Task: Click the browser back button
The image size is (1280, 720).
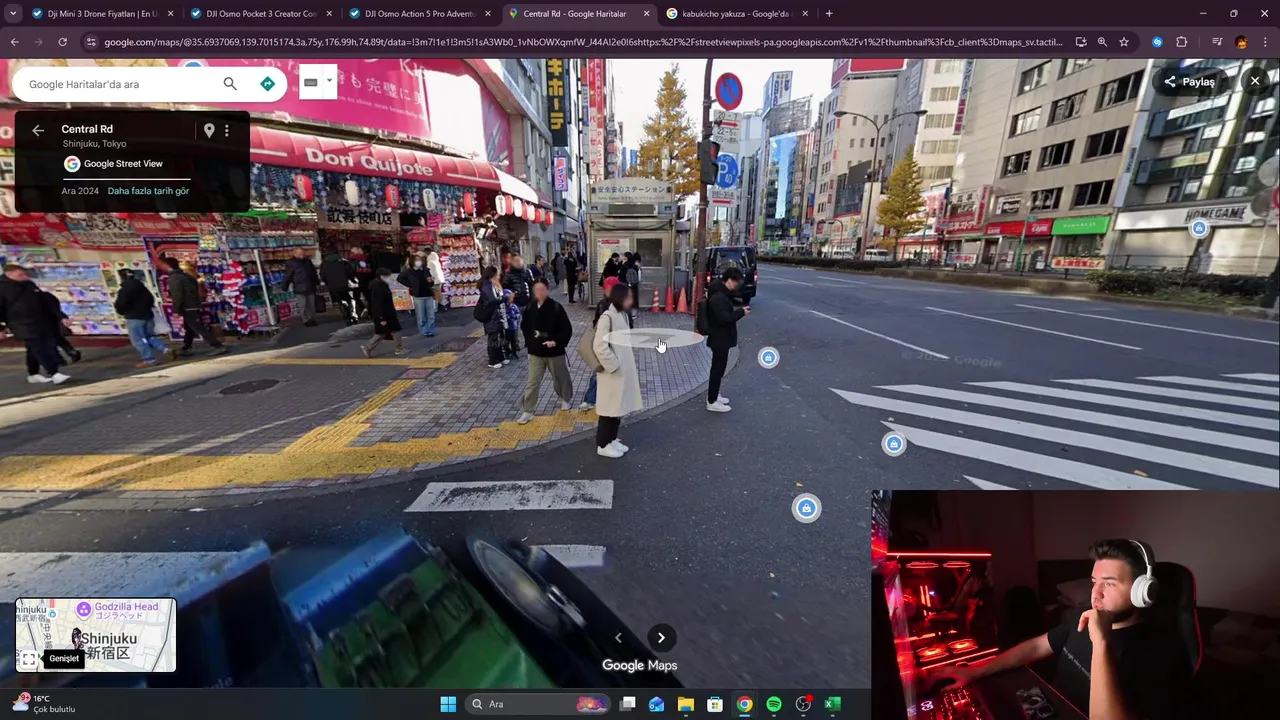Action: [14, 42]
